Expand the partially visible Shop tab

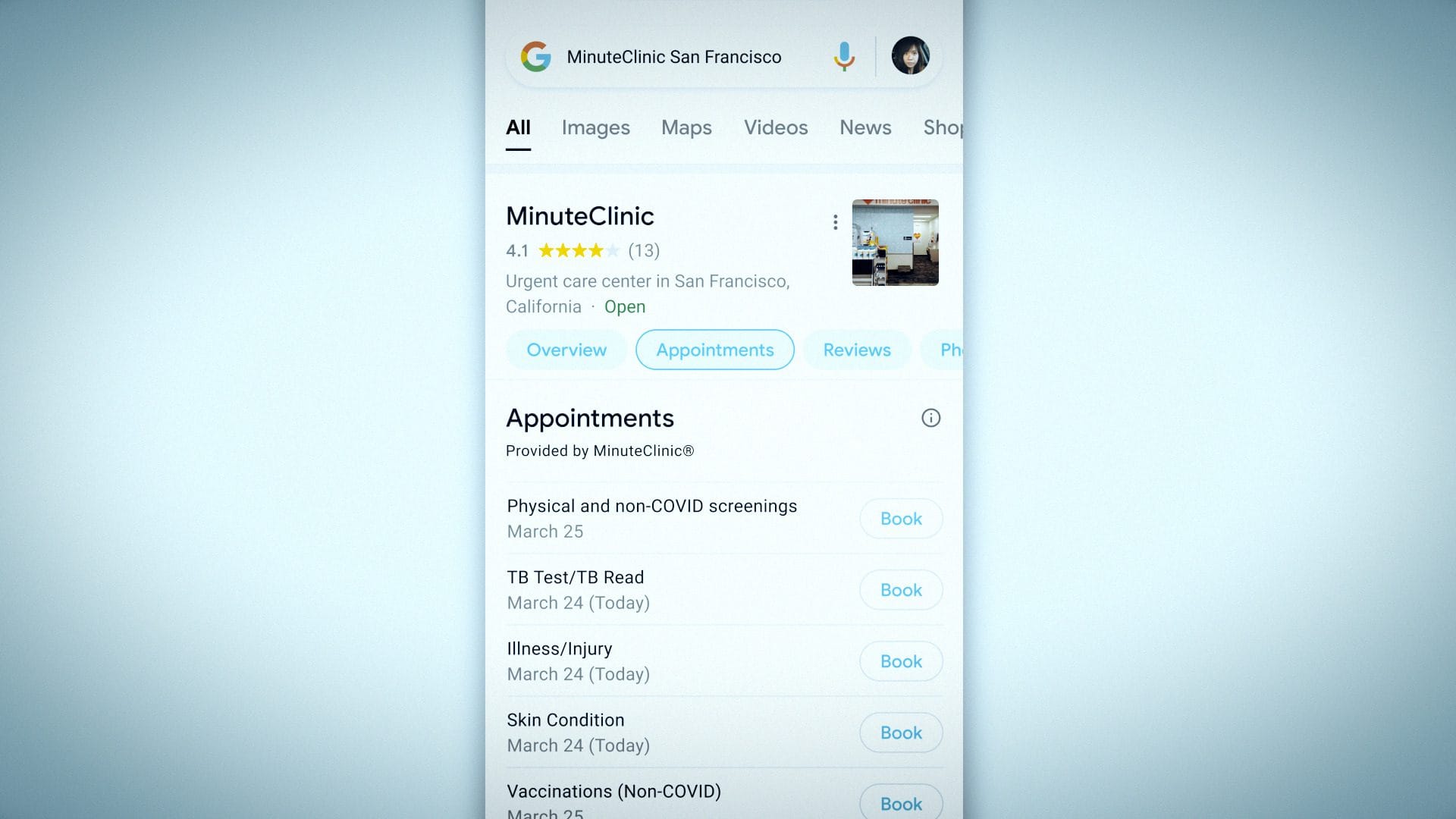click(940, 127)
